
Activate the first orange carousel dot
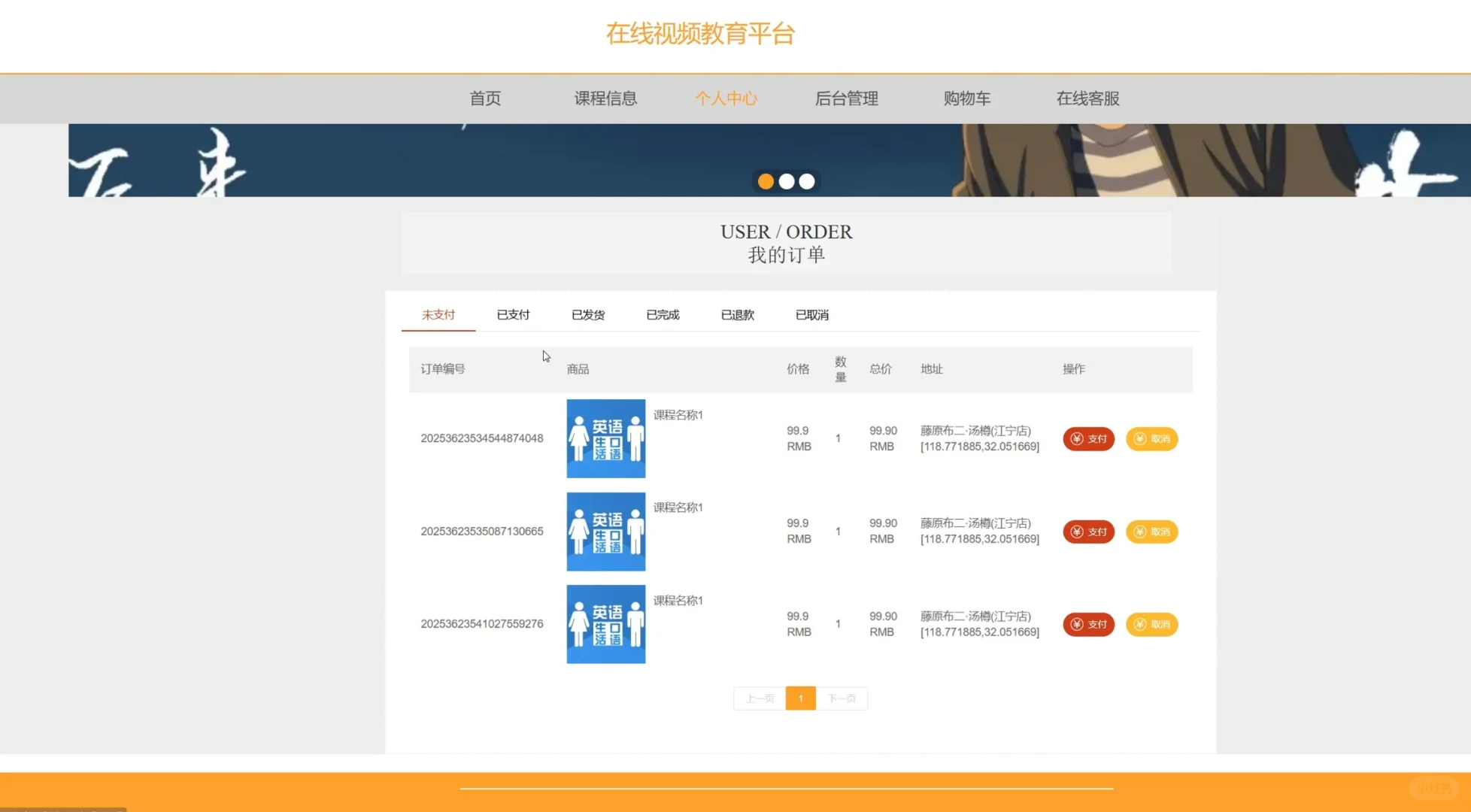coord(766,181)
